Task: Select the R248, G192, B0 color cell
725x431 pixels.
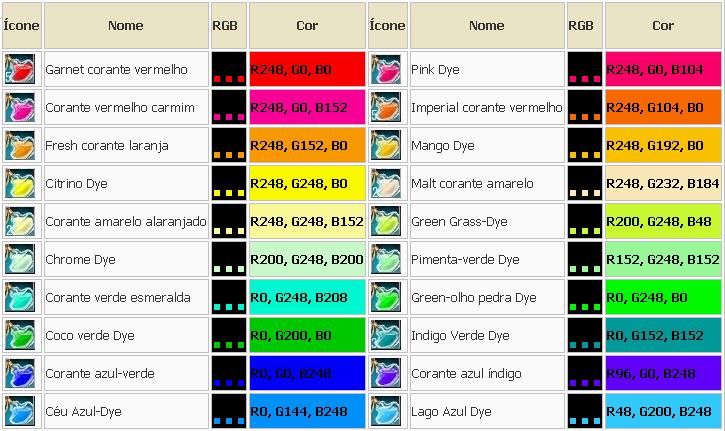Action: (x=663, y=145)
